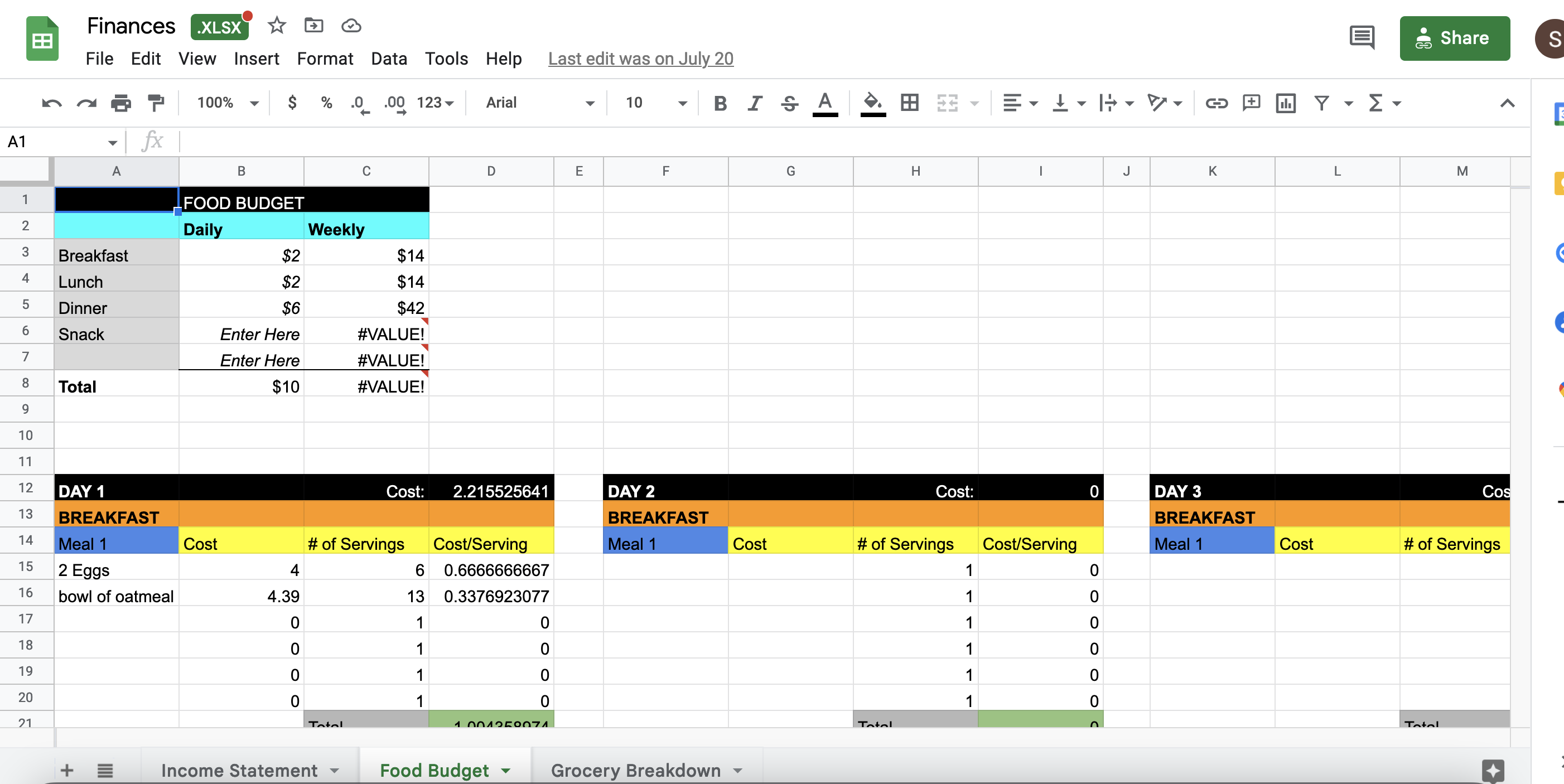The height and width of the screenshot is (784, 1564).
Task: Toggle italic formatting
Action: 755,103
